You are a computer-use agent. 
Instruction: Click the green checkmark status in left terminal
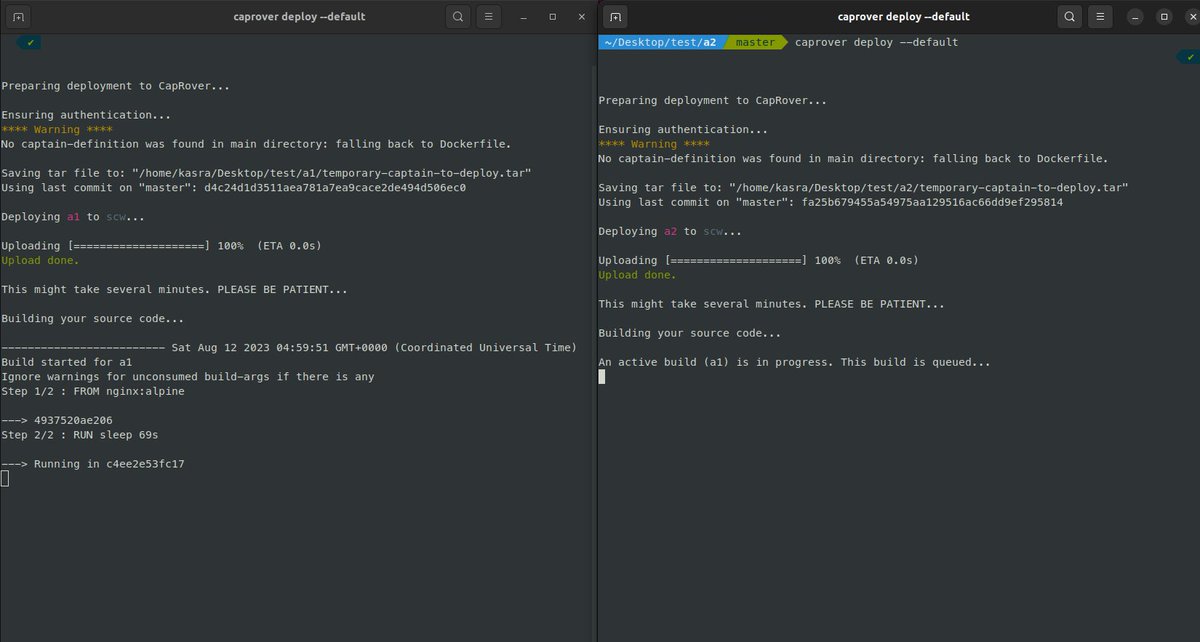click(x=30, y=43)
